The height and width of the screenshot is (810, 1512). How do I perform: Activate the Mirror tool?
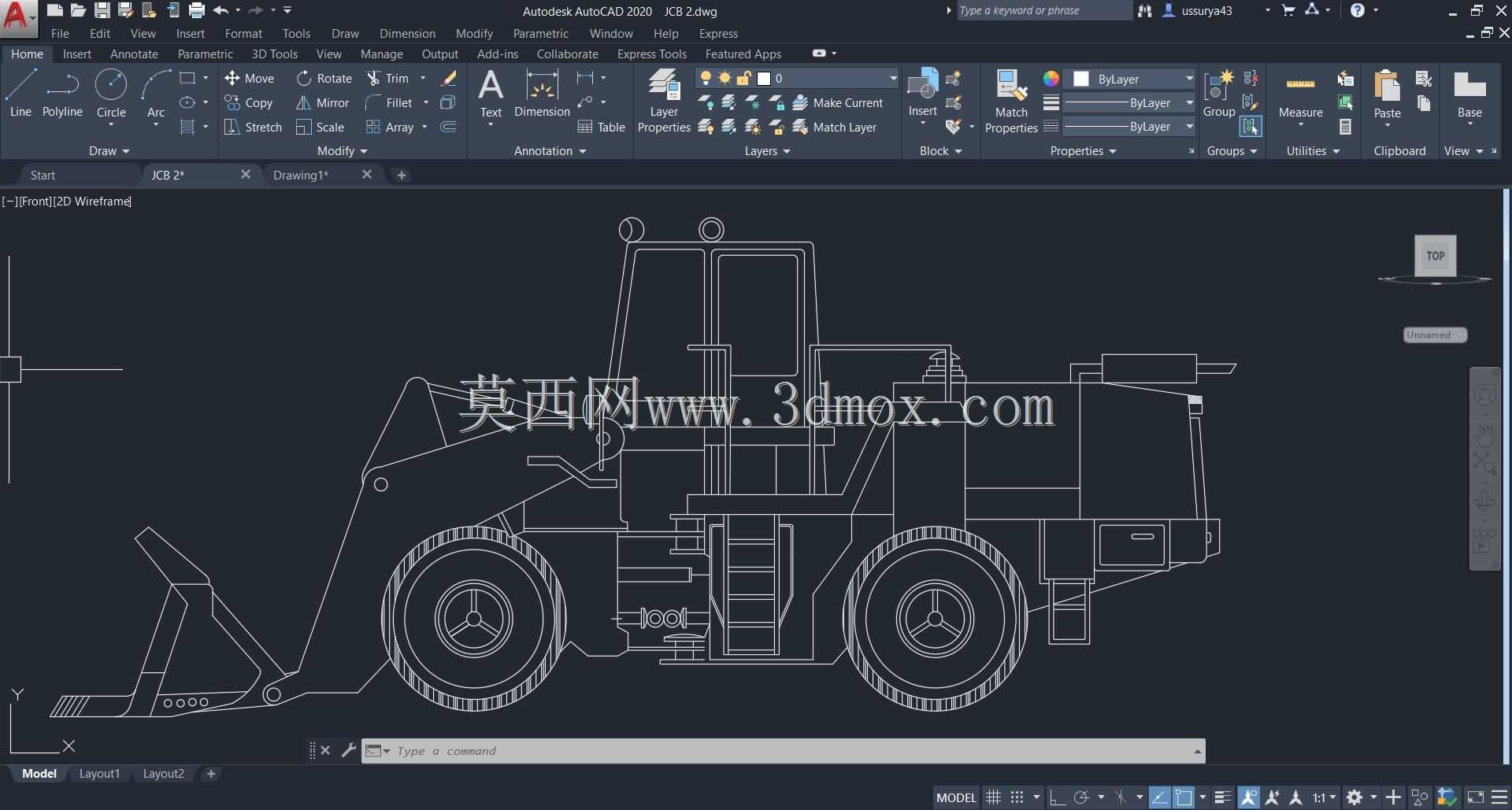(323, 102)
